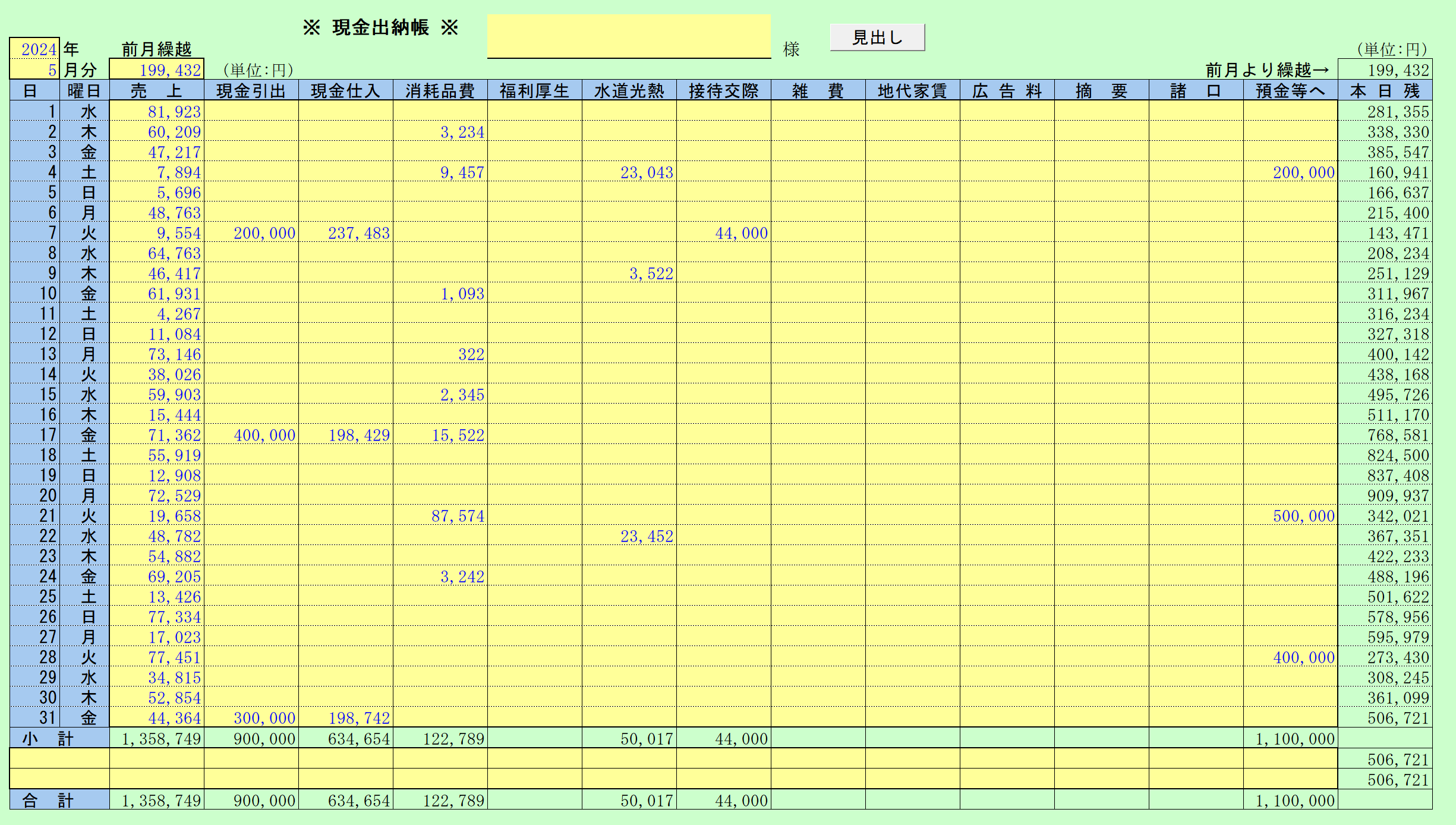Screen dimensions: 1456x825
Task: Click day 2 sales cell 60,209
Action: 157,131
